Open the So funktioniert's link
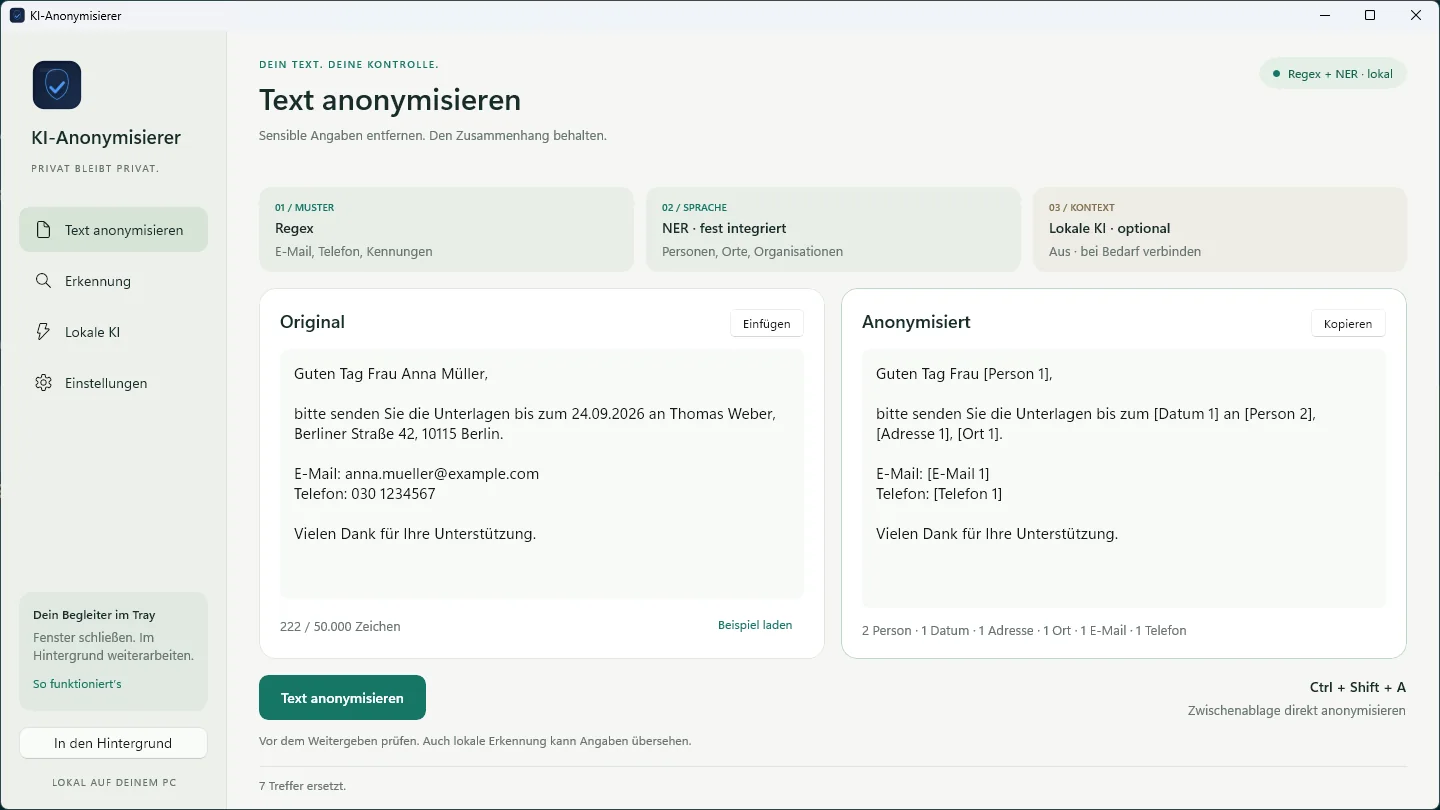The width and height of the screenshot is (1440, 810). 77,684
